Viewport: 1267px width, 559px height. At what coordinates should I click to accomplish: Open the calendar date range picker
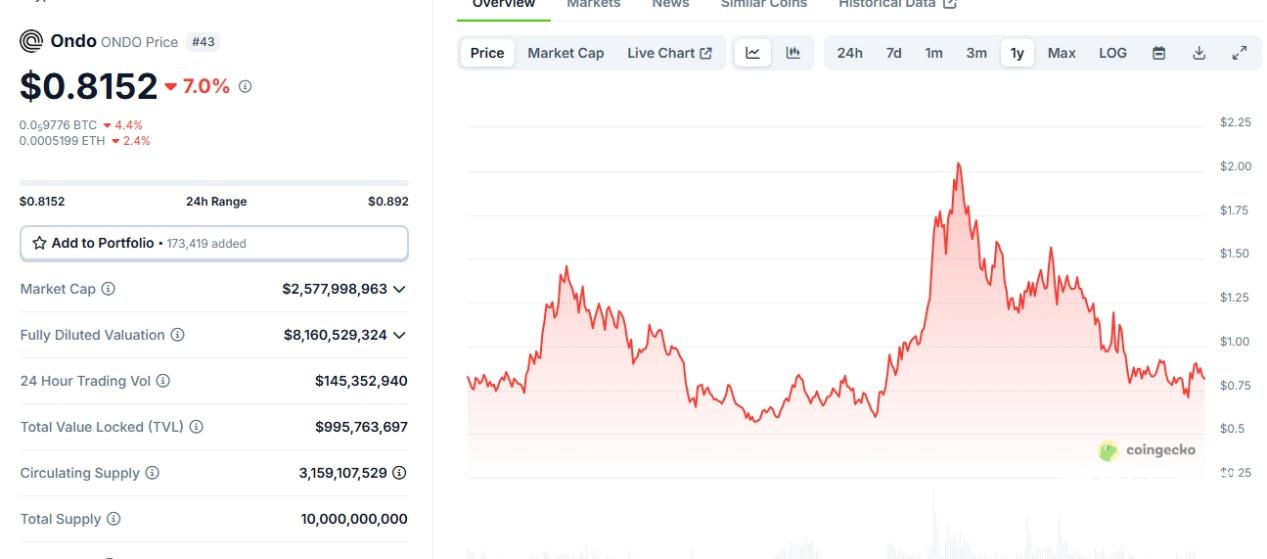[1159, 53]
